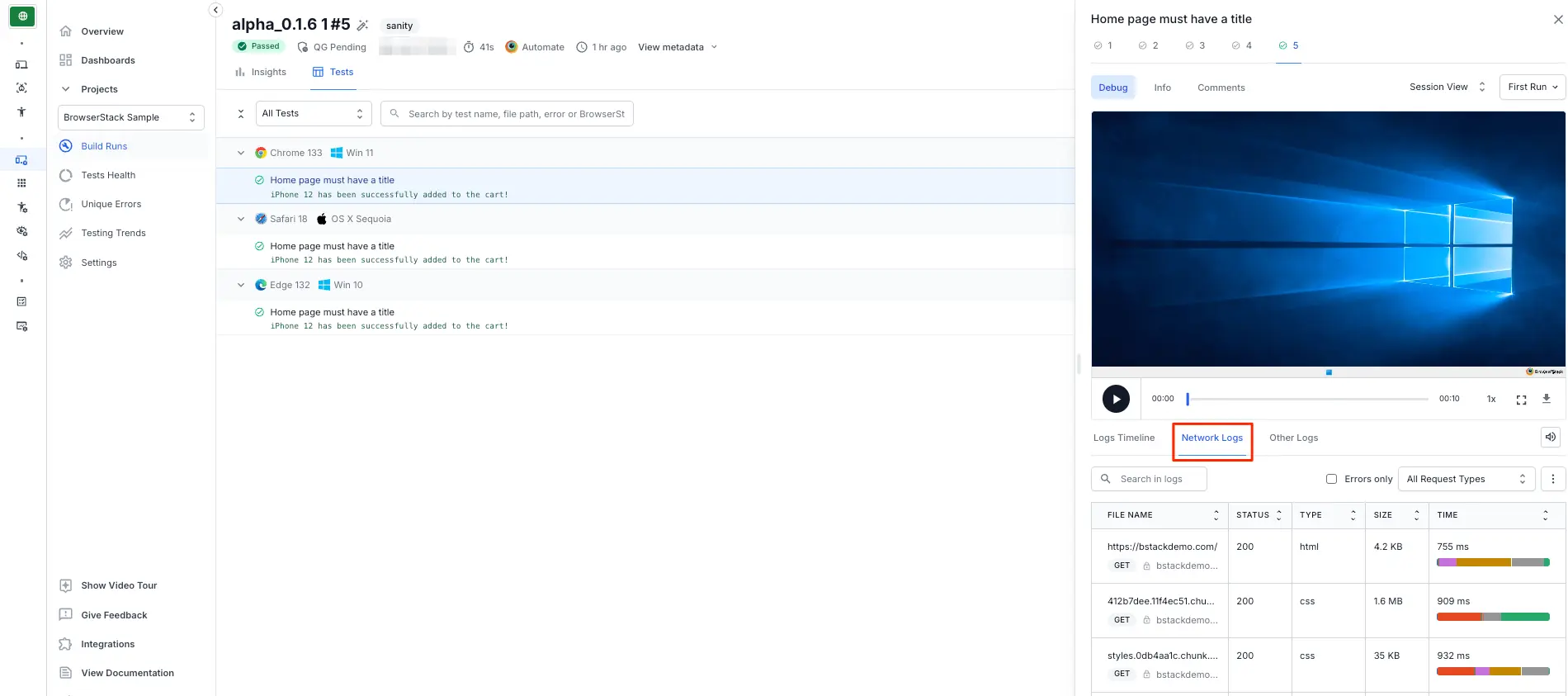This screenshot has width=1568, height=696.
Task: Enter fullscreen video mode
Action: coord(1521,400)
